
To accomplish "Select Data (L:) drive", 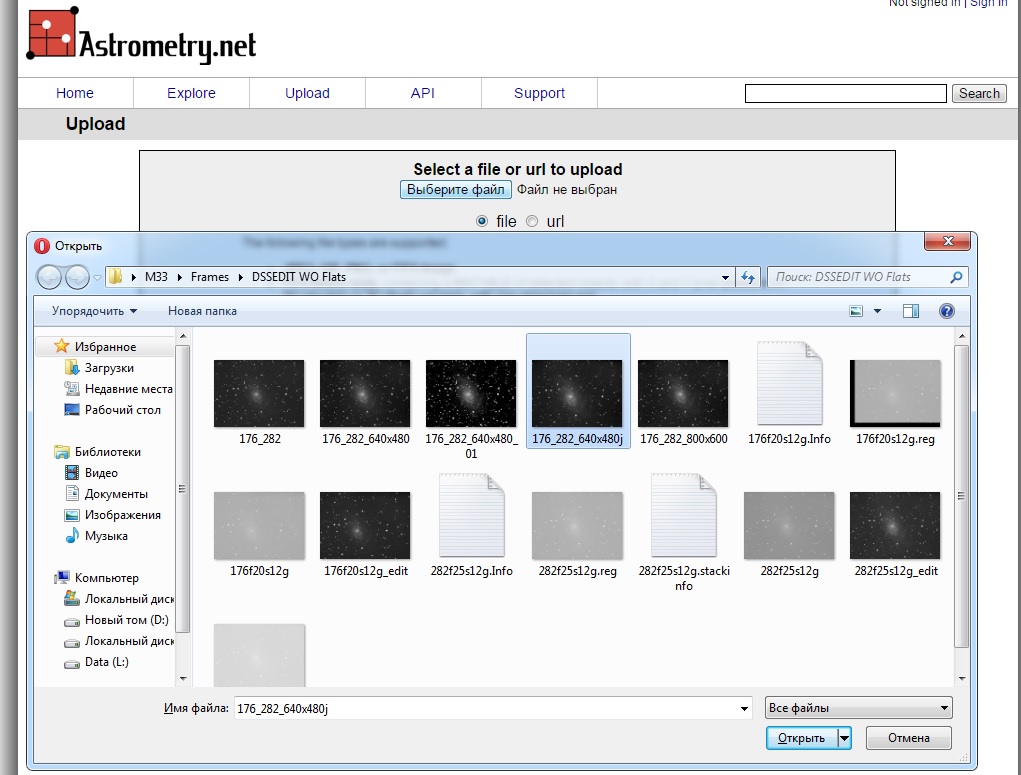I will [106, 662].
